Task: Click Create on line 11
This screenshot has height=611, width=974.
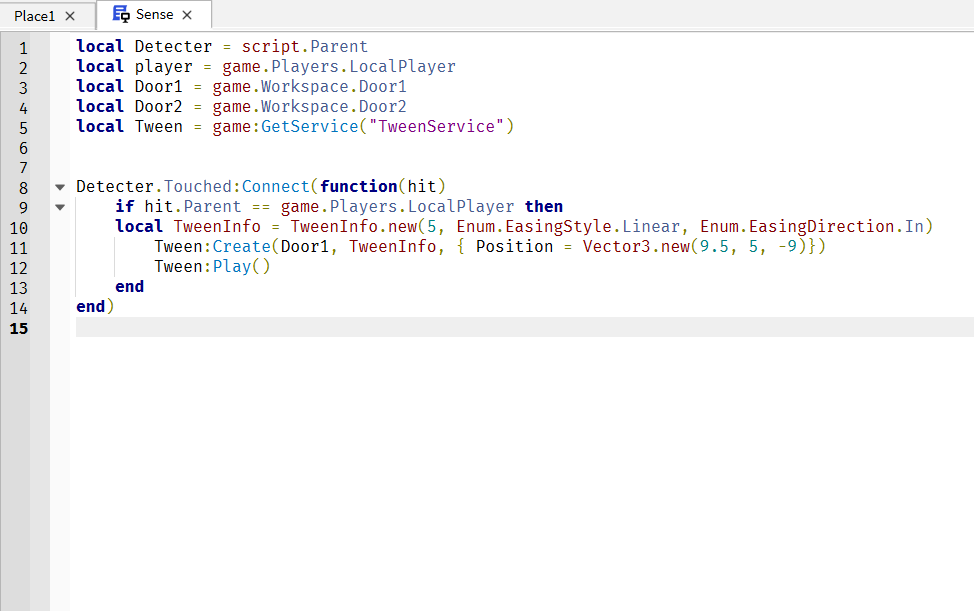Action: click(242, 246)
